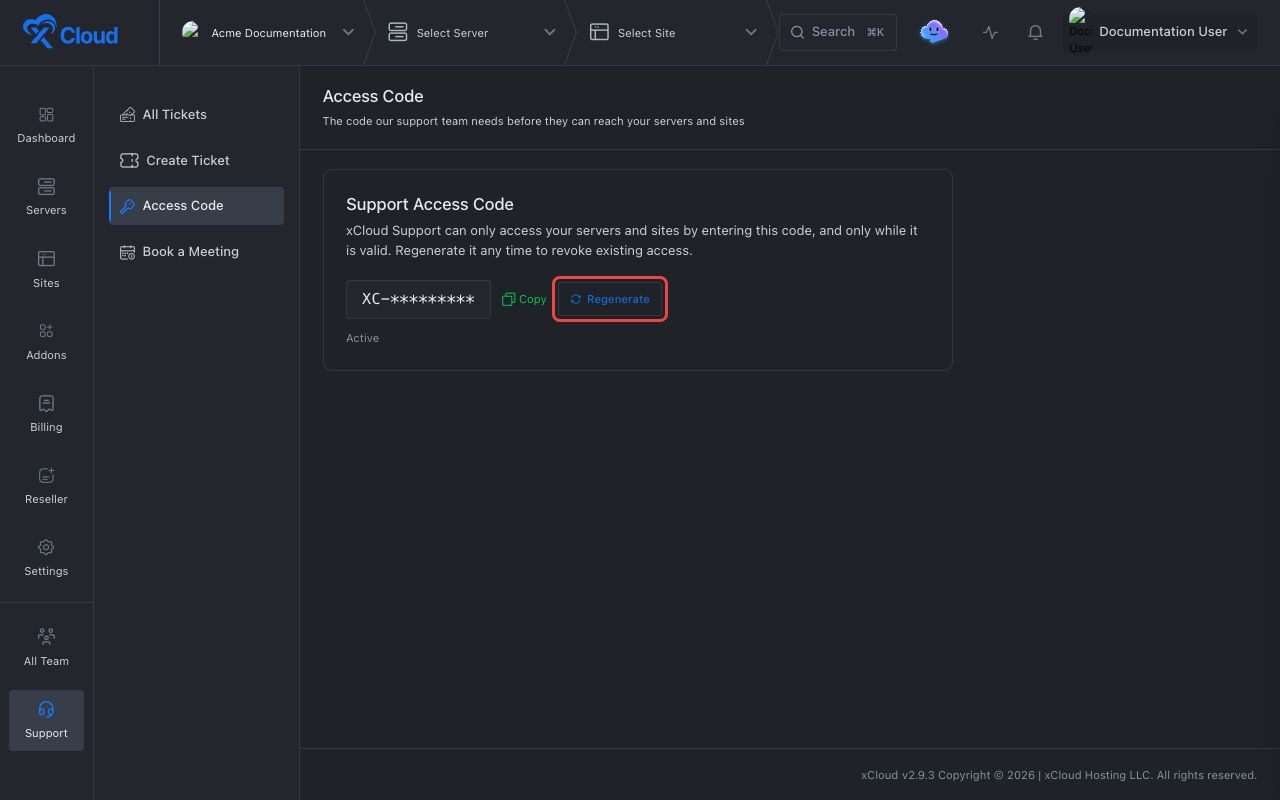1280x800 pixels.
Task: Click the purple cloud assistant icon
Action: pyautogui.click(x=934, y=32)
